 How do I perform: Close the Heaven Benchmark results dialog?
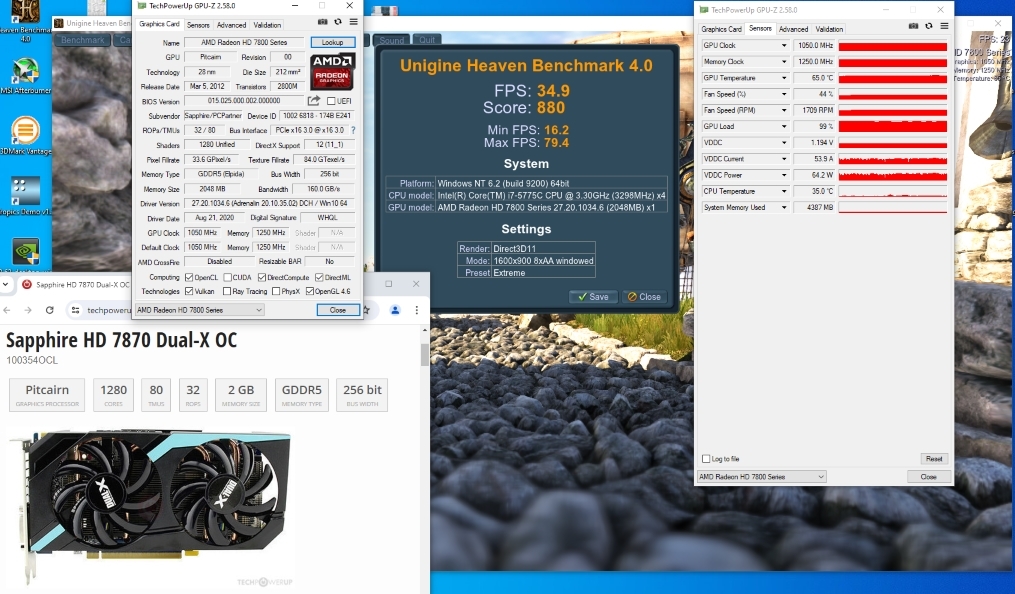(644, 296)
